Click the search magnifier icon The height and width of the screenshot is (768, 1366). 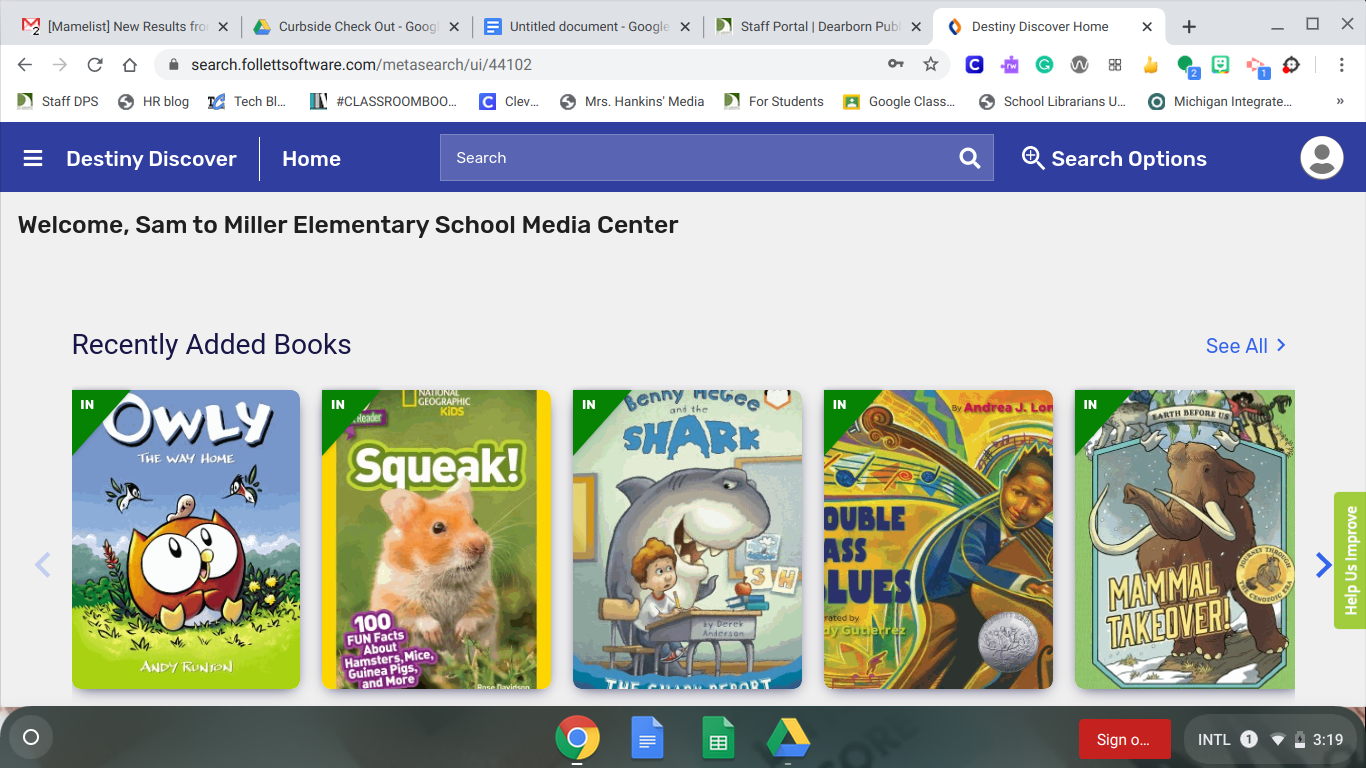(969, 158)
